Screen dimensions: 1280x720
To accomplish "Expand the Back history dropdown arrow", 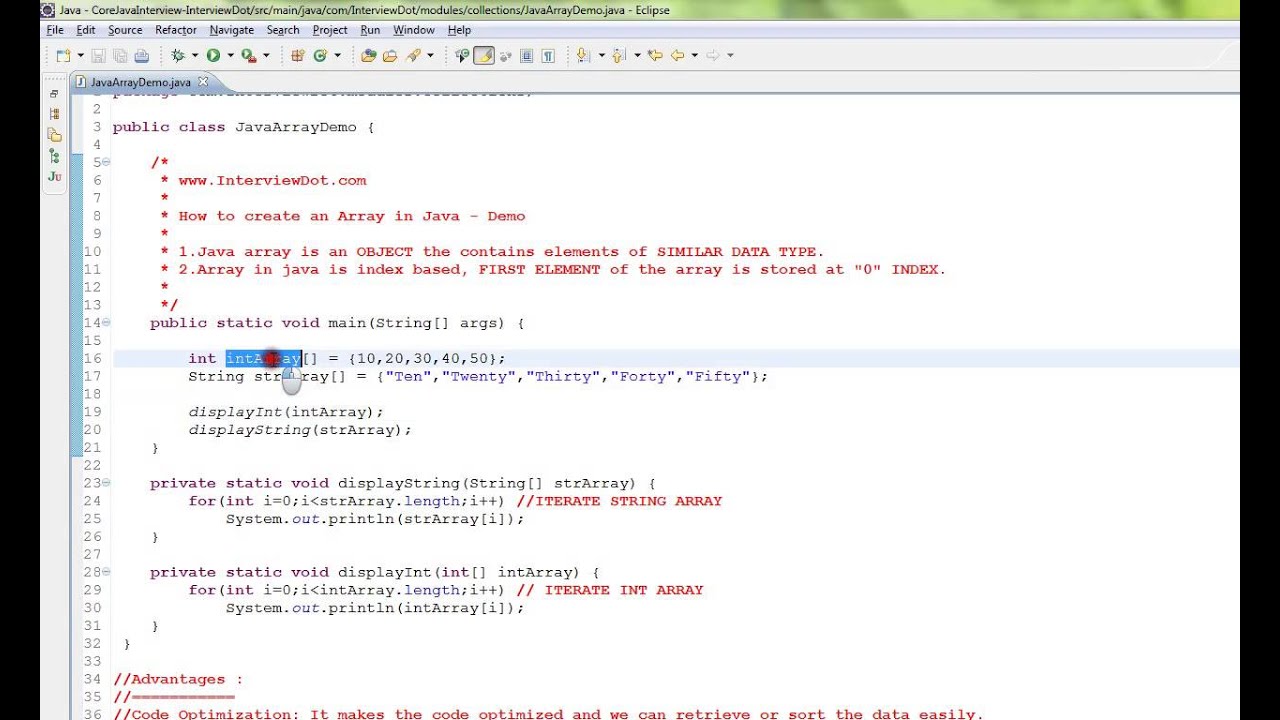I will click(x=694, y=56).
